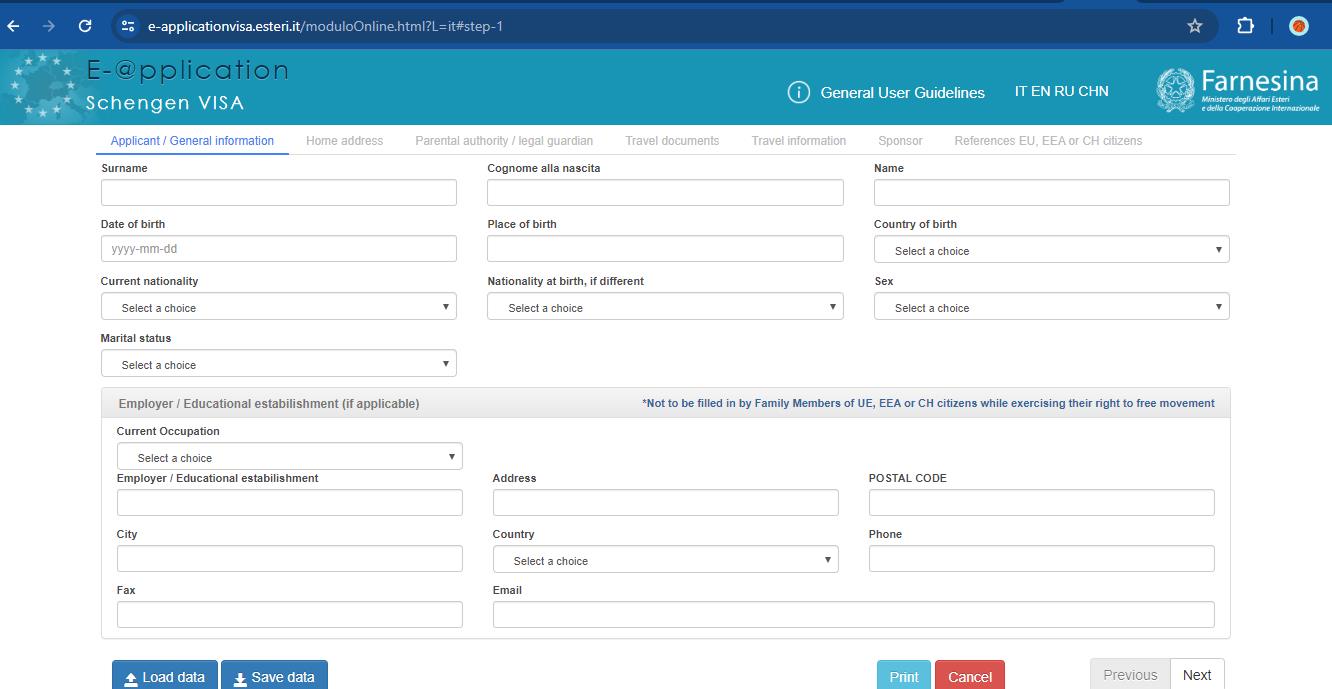Click the Farnesina ministry logo

[x=1237, y=90]
